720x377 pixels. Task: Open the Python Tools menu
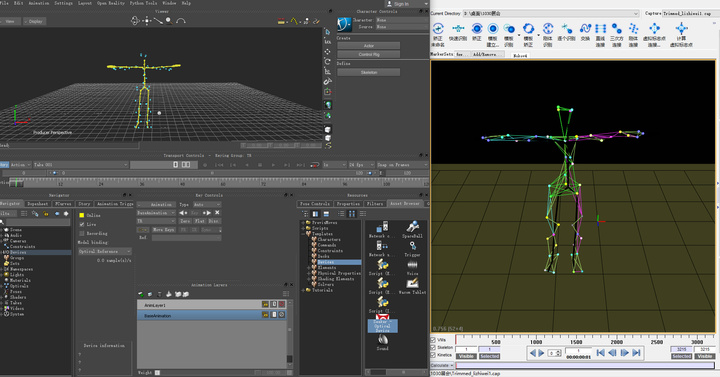tap(143, 3)
